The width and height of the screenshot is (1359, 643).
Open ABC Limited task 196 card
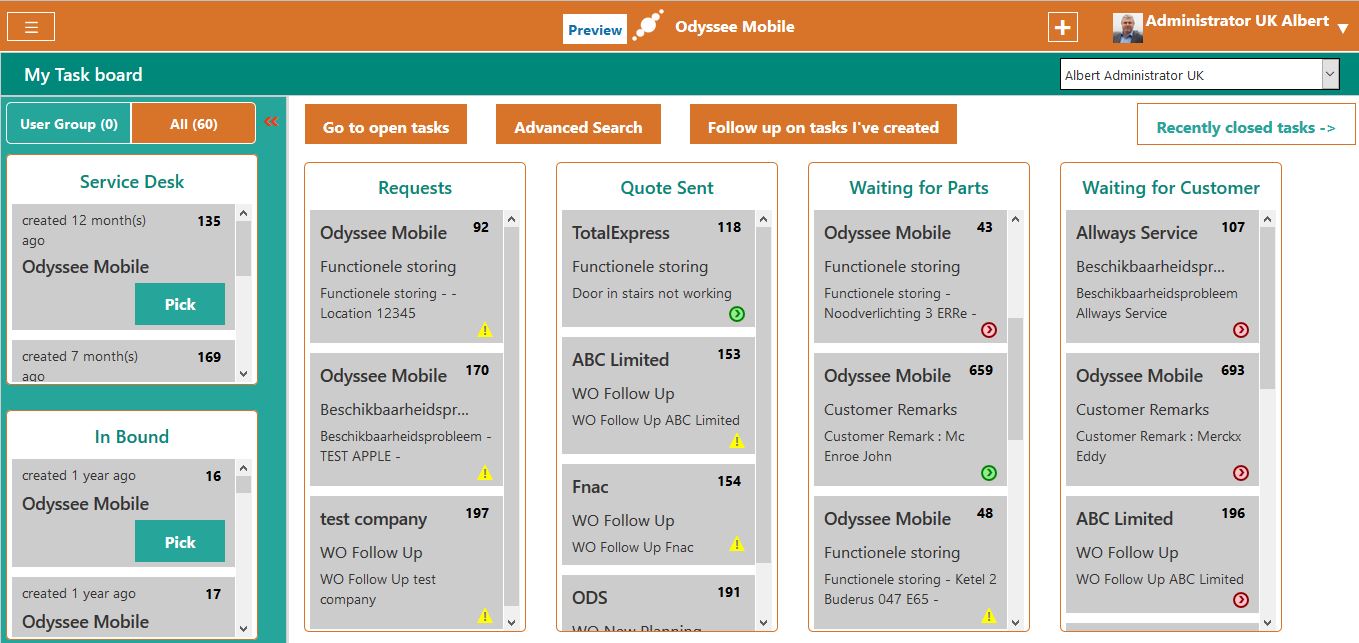[x=1162, y=553]
